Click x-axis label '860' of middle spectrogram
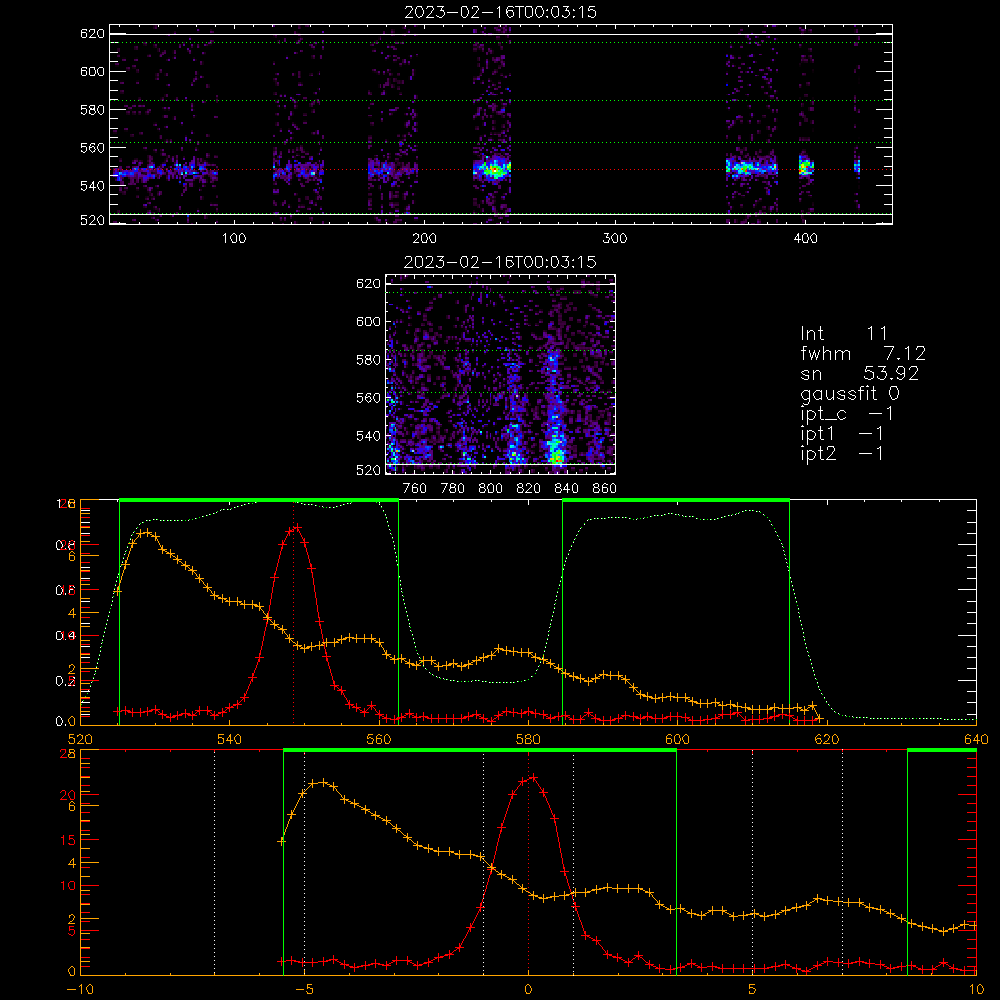This screenshot has height=1000, width=1000. [x=605, y=489]
